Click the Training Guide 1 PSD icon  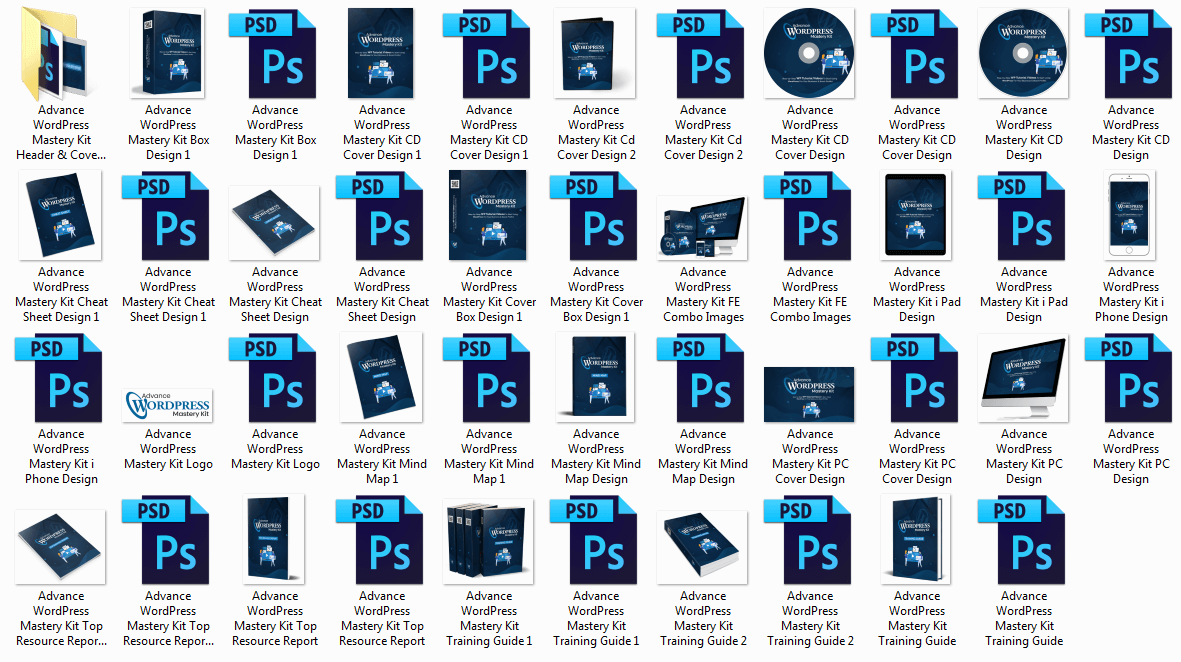tap(593, 540)
